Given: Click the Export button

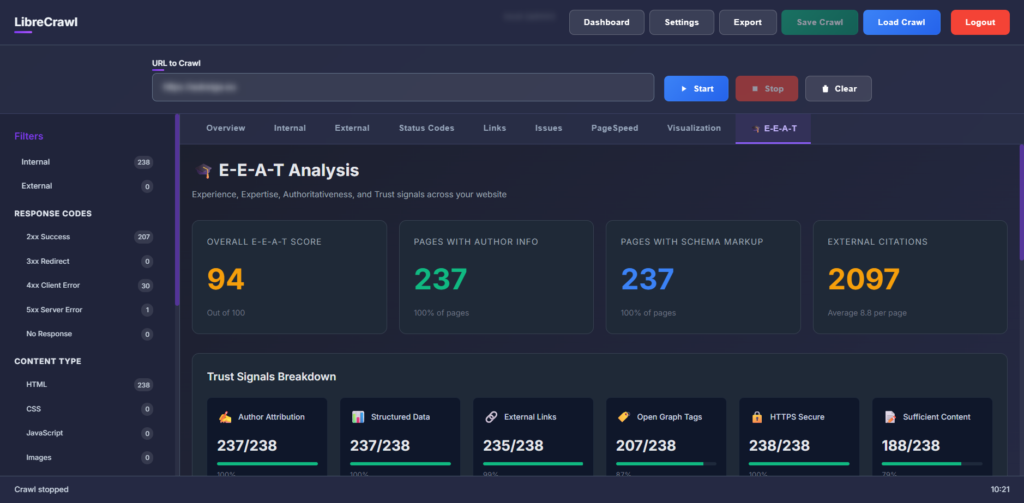Looking at the screenshot, I should pos(748,22).
